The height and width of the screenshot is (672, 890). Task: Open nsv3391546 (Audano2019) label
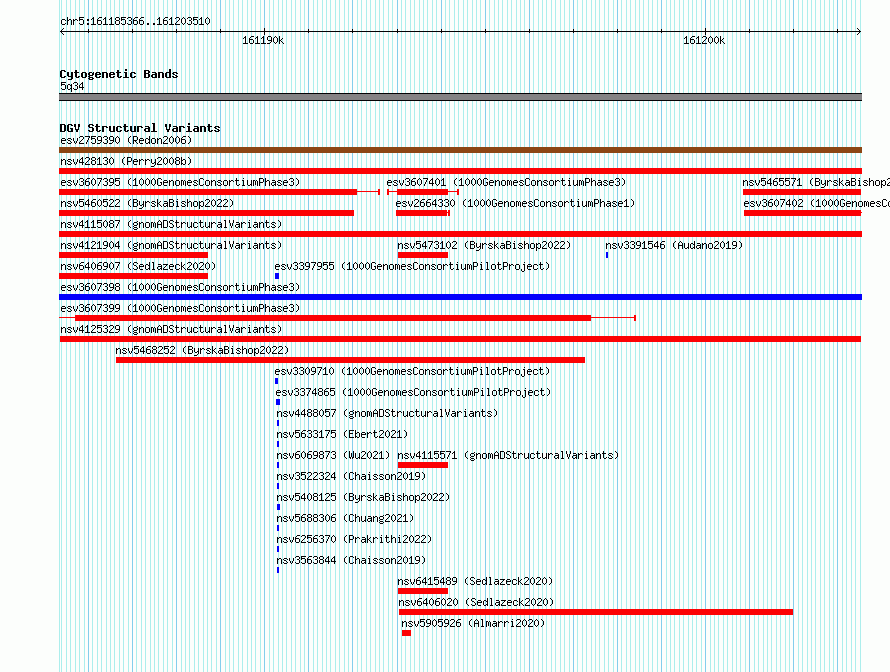[x=674, y=245]
